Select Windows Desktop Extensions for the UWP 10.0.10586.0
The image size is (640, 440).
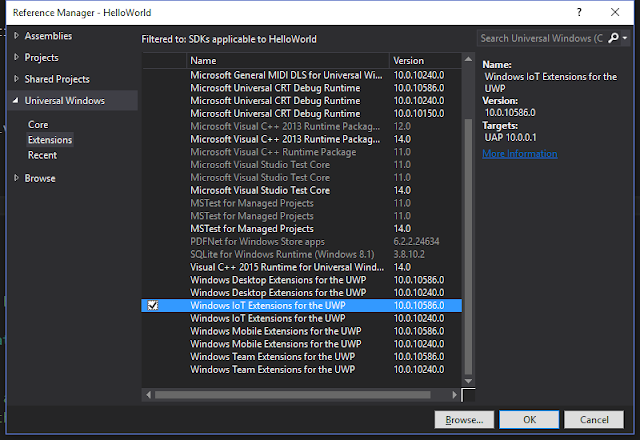pyautogui.click(x=302, y=280)
